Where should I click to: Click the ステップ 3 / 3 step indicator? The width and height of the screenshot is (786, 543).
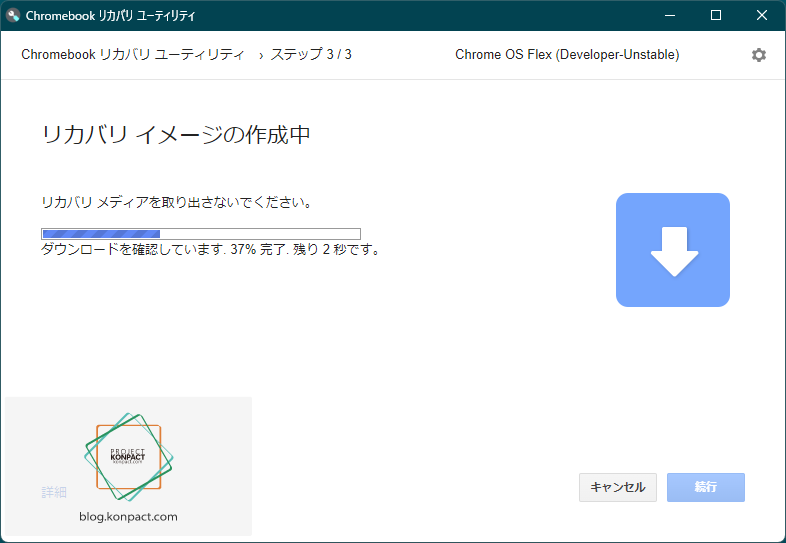pos(311,54)
